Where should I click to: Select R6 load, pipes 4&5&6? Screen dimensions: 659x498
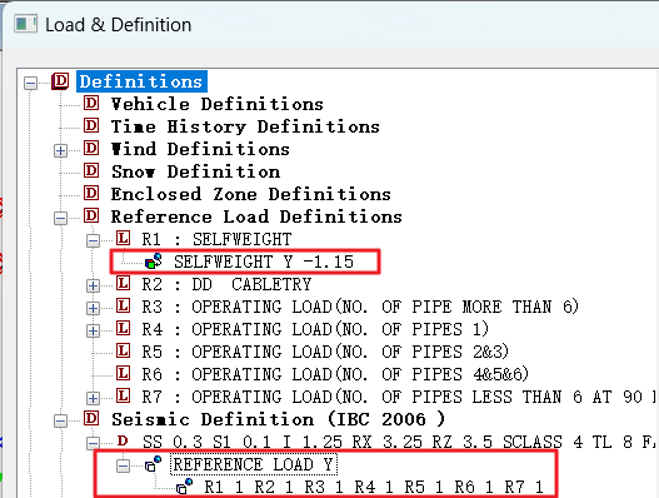point(335,374)
